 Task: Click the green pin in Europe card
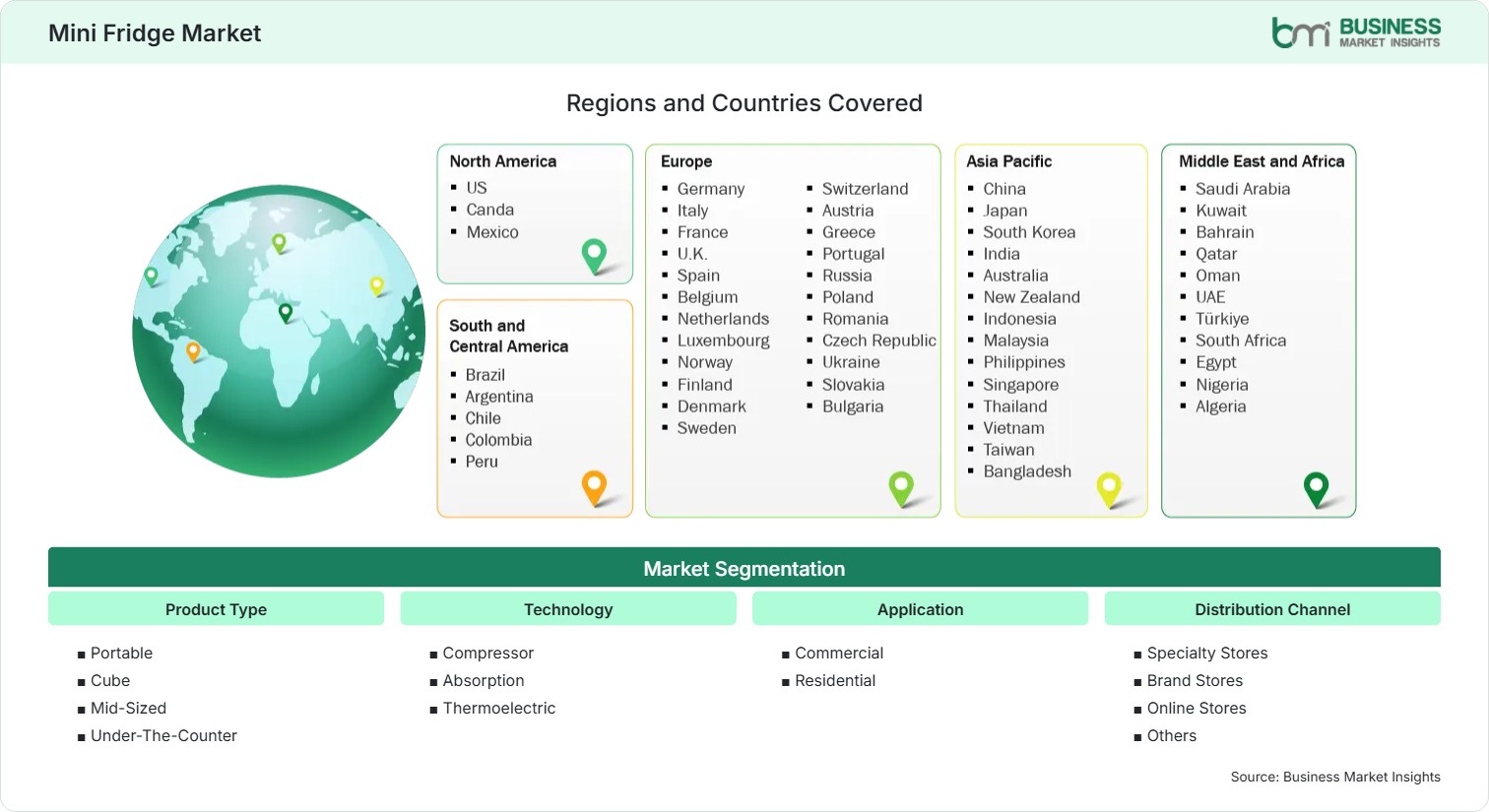tap(901, 489)
